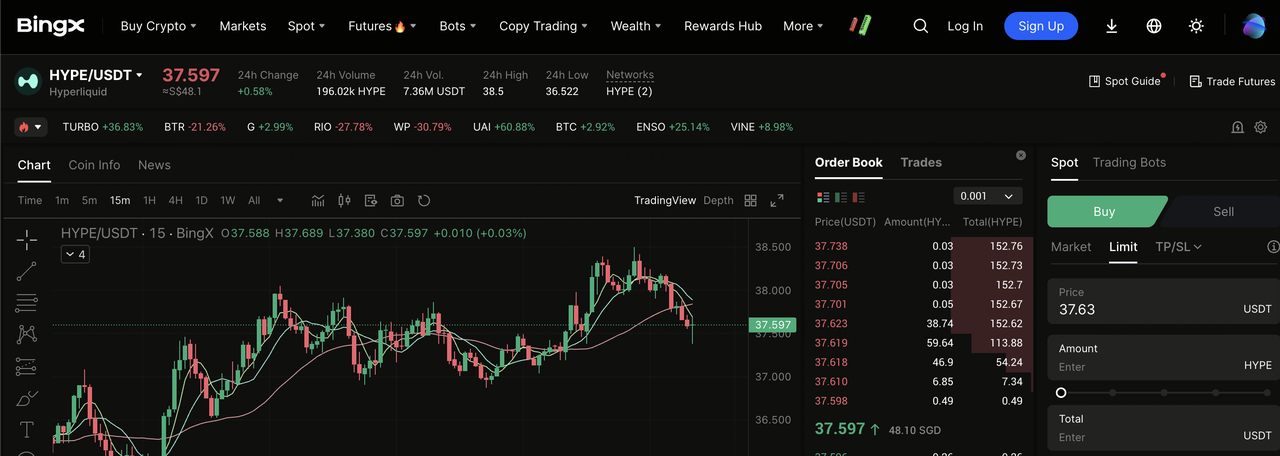Take a chart snapshot with camera icon
Image resolution: width=1280 pixels, height=456 pixels.
397,201
